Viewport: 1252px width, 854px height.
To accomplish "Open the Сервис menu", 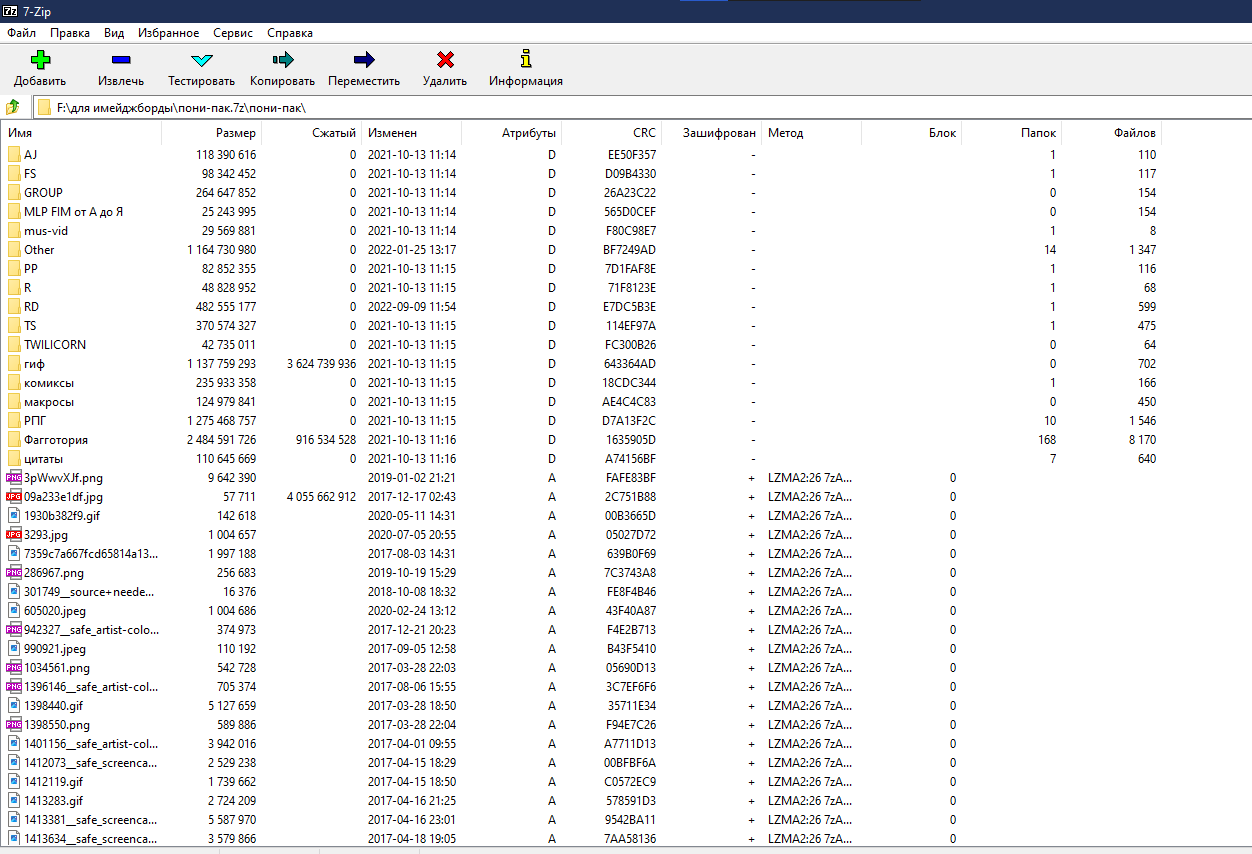I will (233, 33).
